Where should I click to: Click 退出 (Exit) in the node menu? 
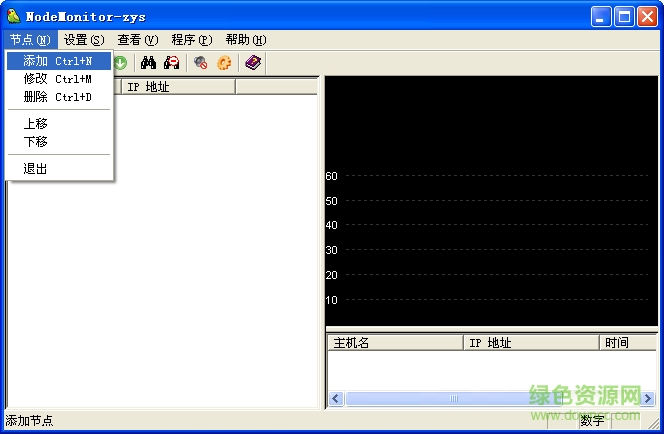pos(36,169)
